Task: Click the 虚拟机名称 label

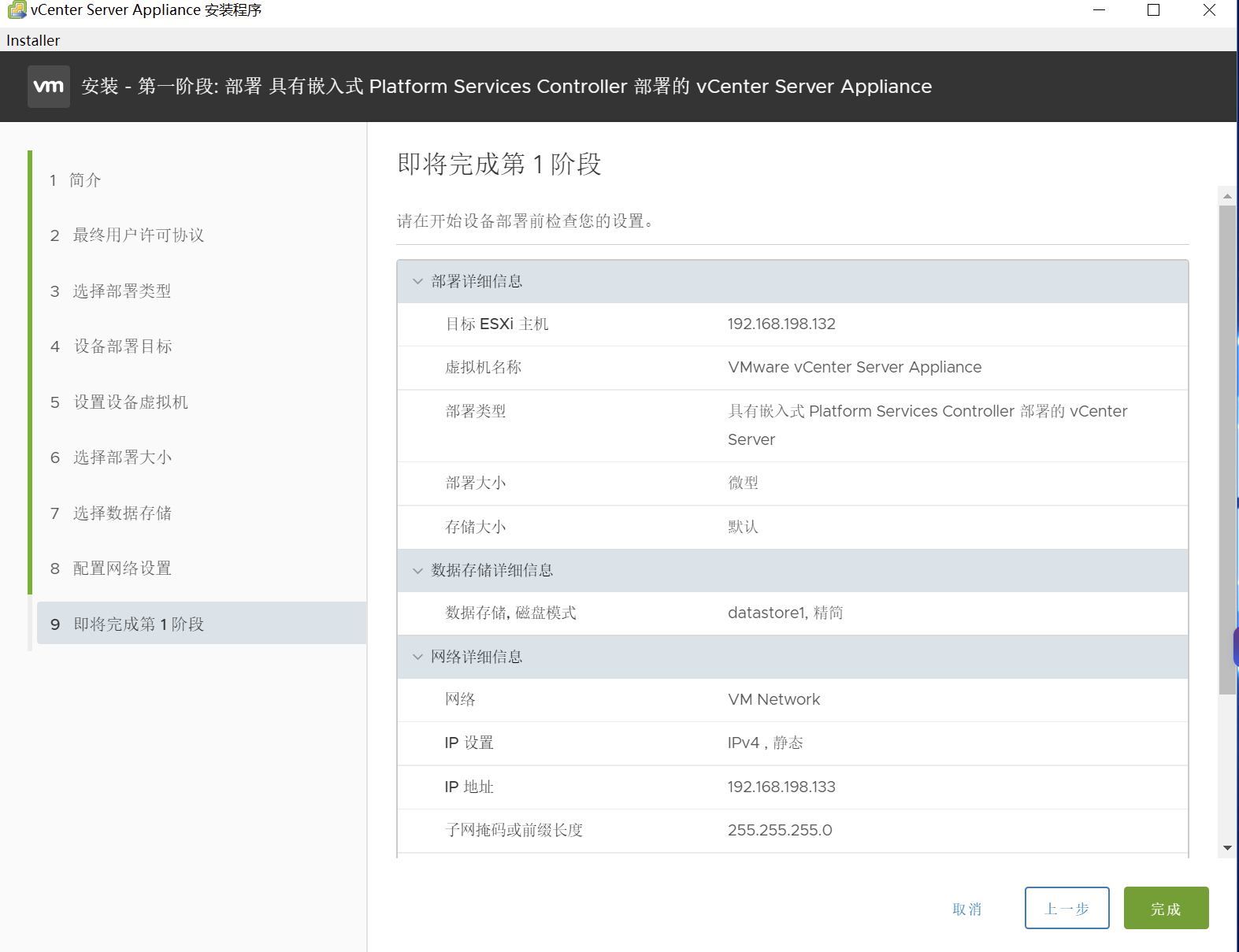Action: click(x=484, y=367)
